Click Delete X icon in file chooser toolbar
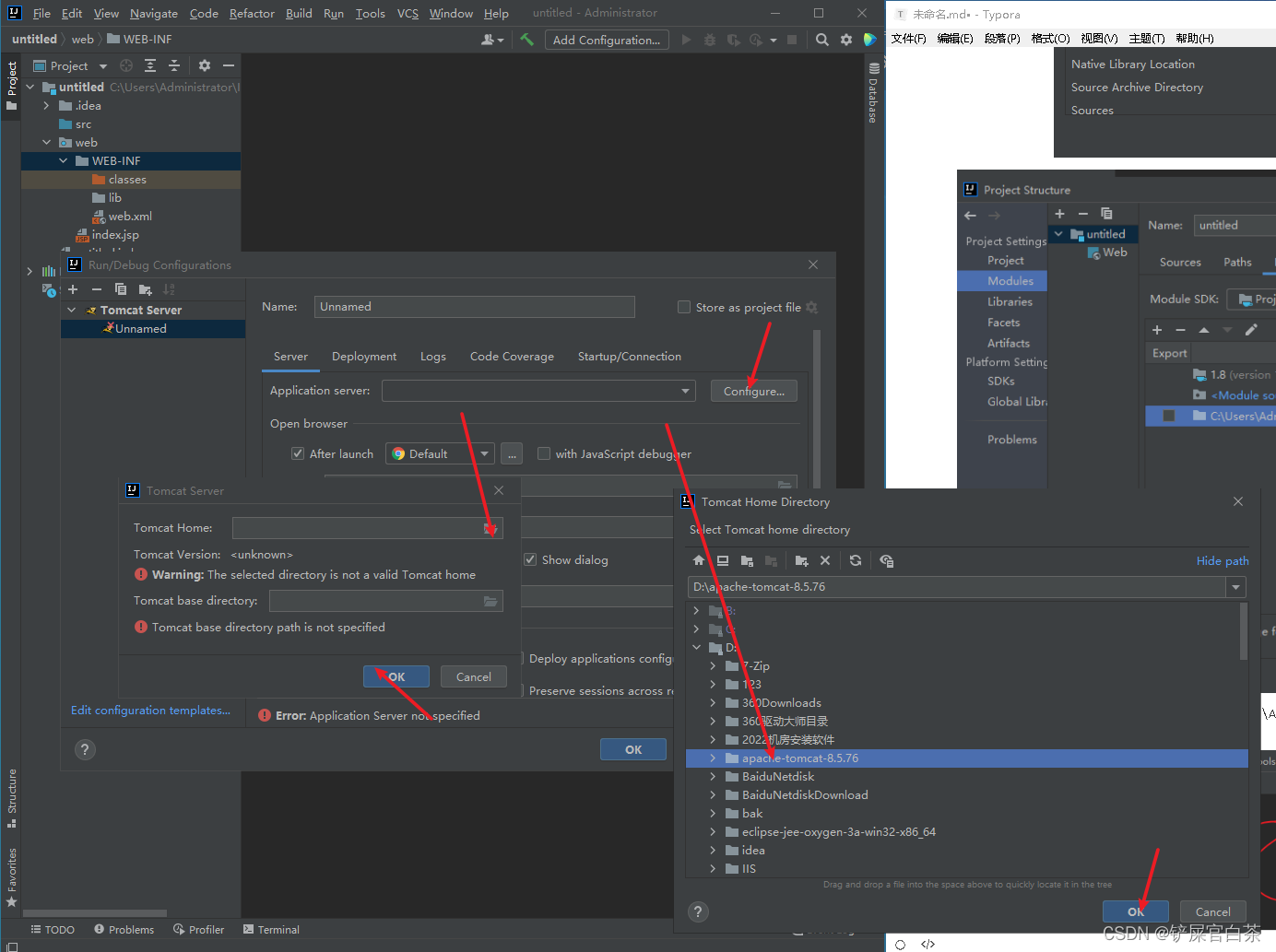This screenshot has width=1276, height=952. [825, 560]
